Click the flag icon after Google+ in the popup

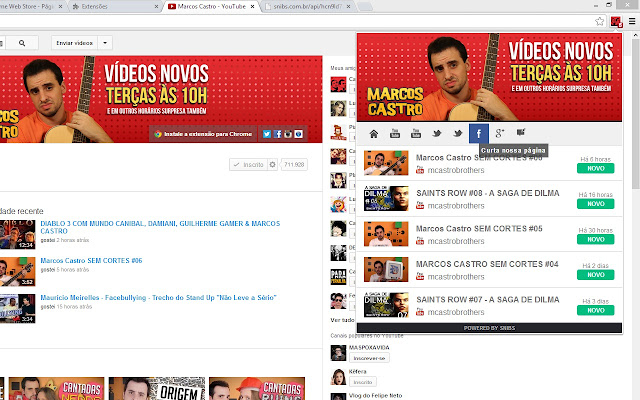tap(521, 132)
